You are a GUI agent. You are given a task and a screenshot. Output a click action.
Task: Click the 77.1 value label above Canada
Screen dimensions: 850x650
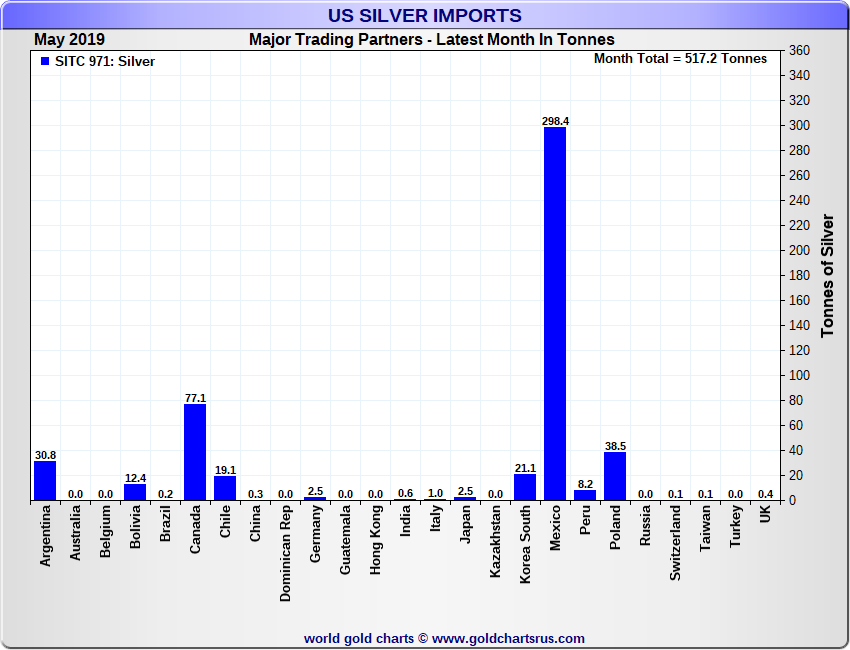[195, 398]
